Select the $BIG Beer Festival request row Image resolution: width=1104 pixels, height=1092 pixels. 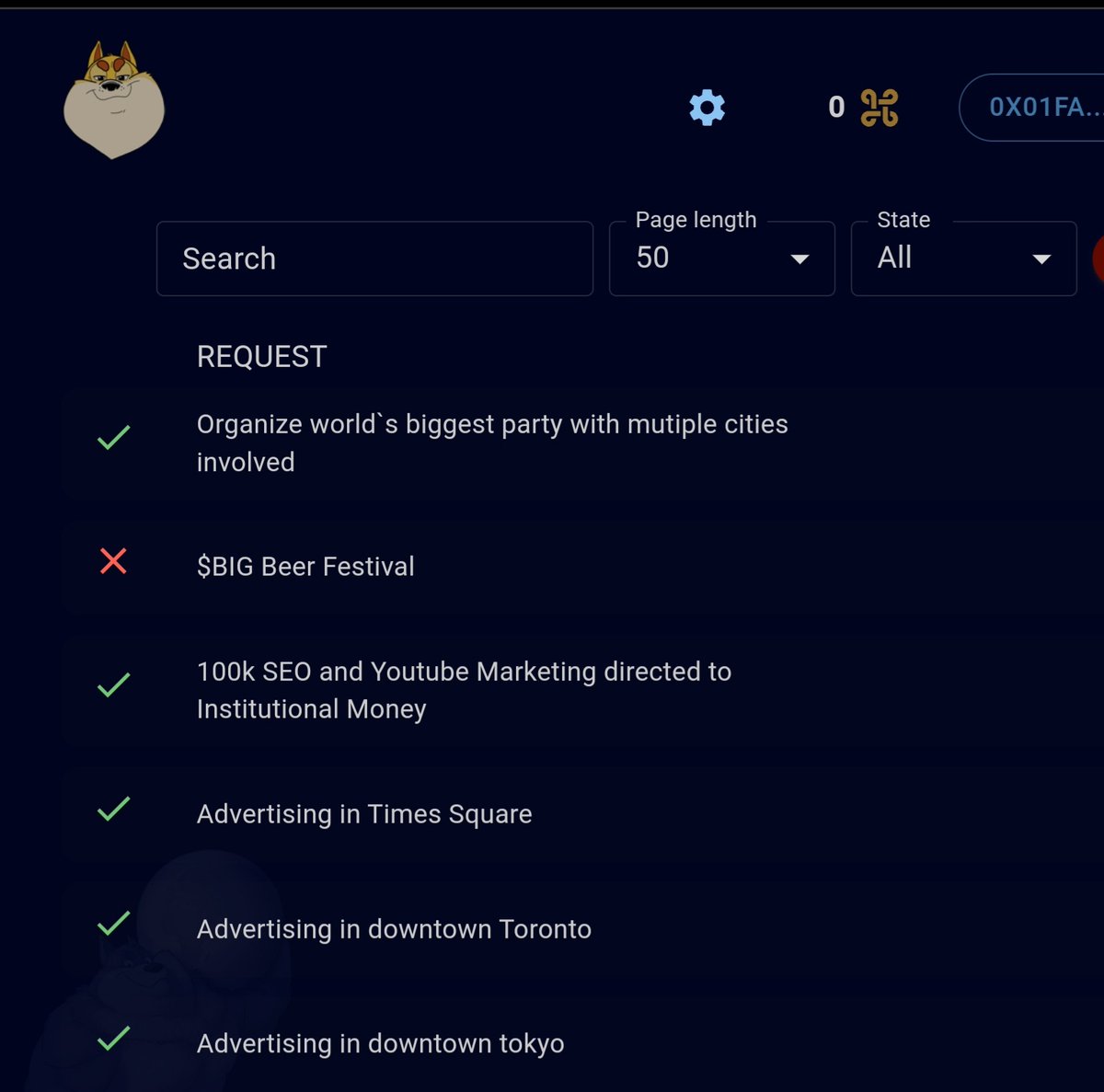pos(460,567)
